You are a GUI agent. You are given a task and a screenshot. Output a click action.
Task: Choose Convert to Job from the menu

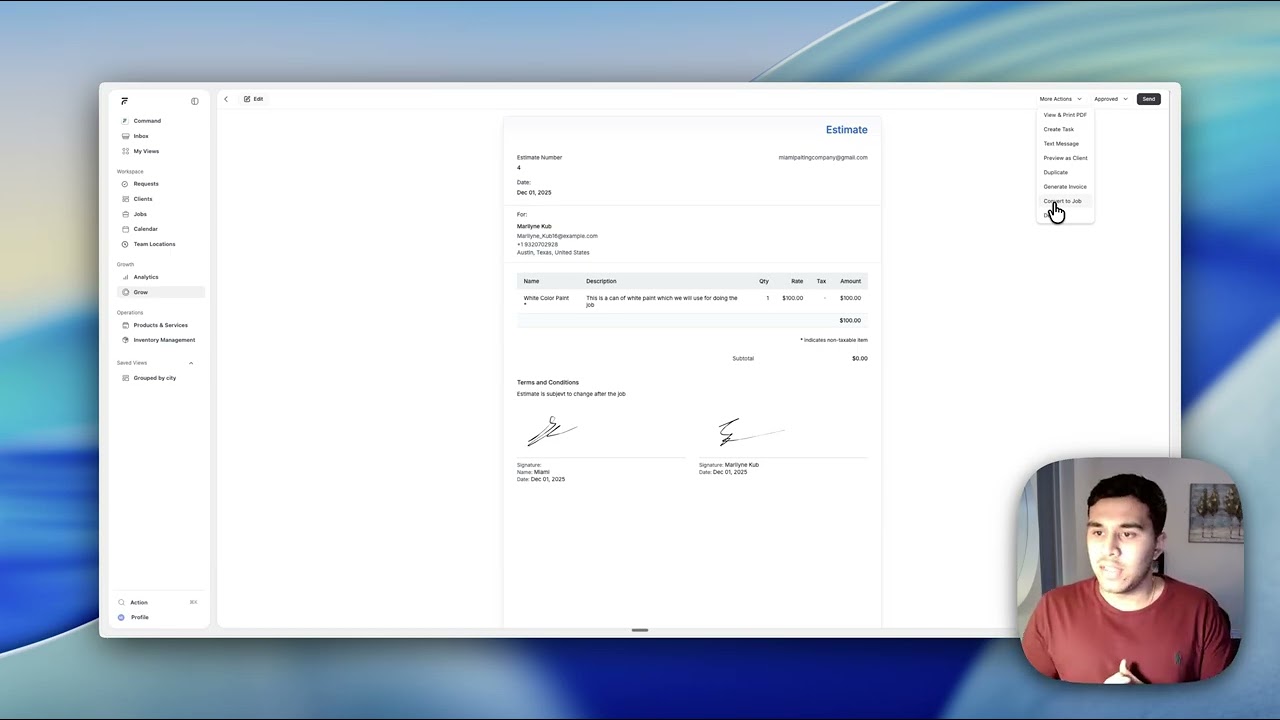(x=1065, y=201)
